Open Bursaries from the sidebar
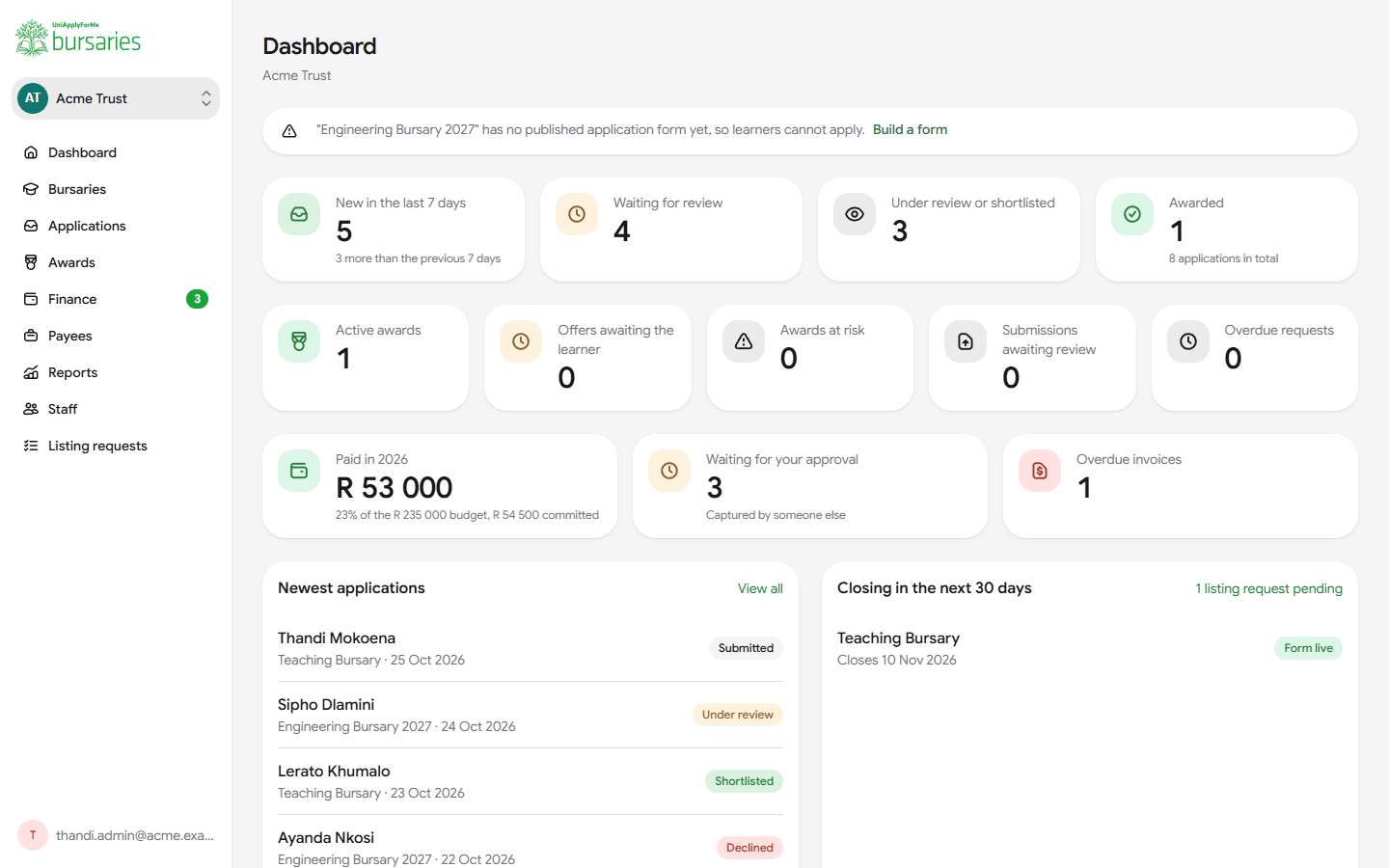 (116, 189)
